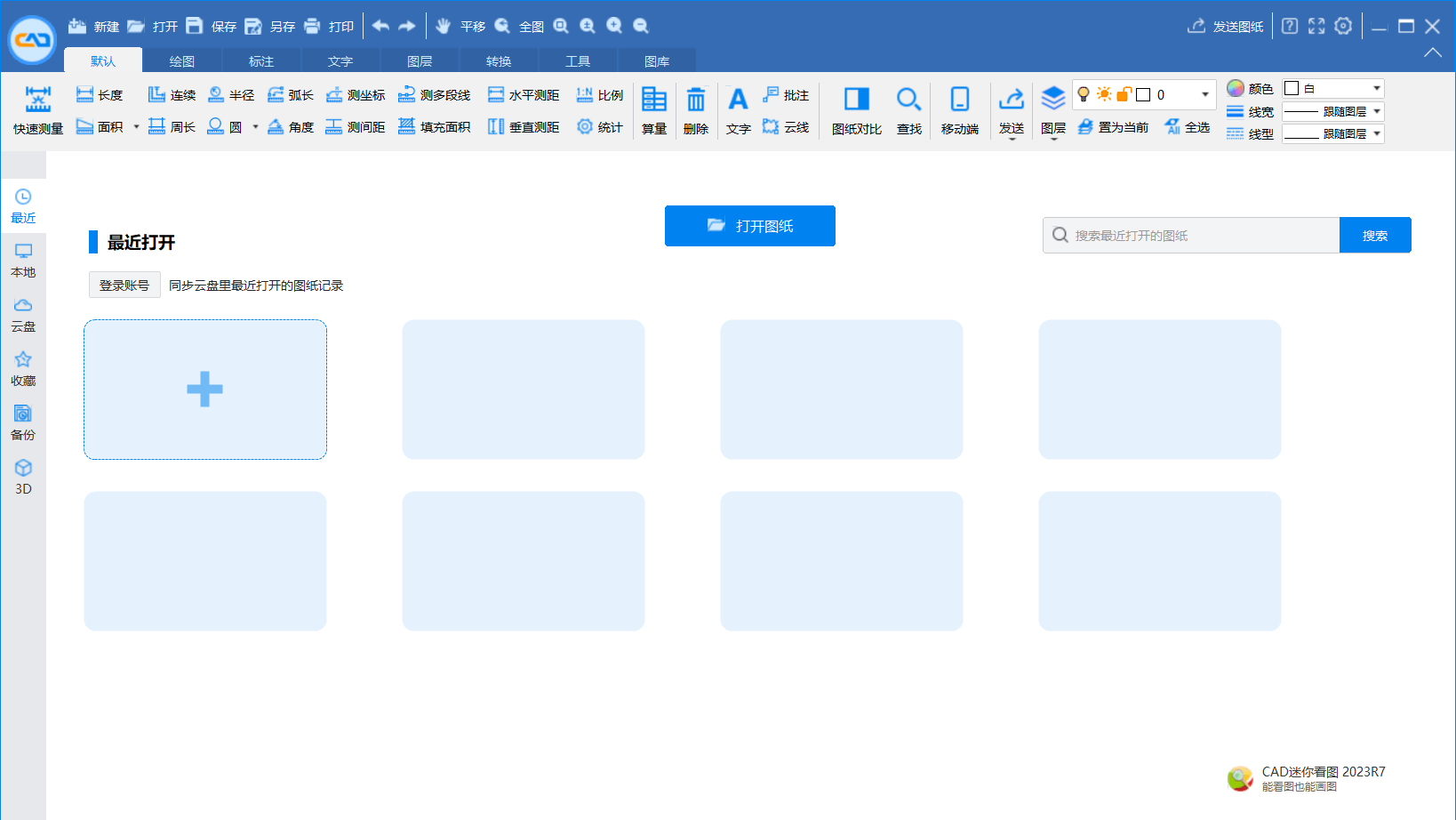Open 云盘 cloud drive in sidebar
Image resolution: width=1456 pixels, height=820 pixels.
click(x=23, y=315)
